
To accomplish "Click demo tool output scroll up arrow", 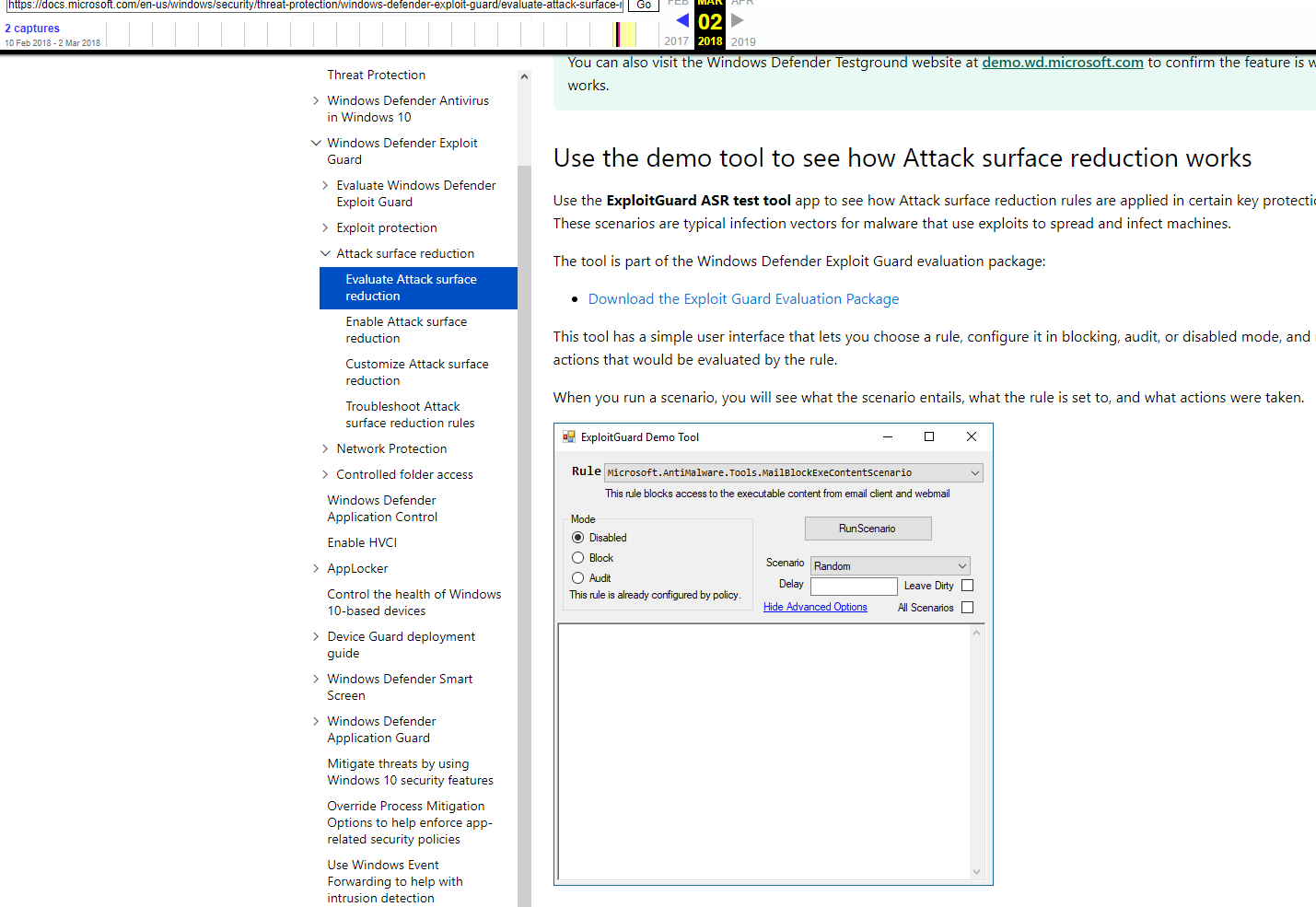I will (977, 633).
